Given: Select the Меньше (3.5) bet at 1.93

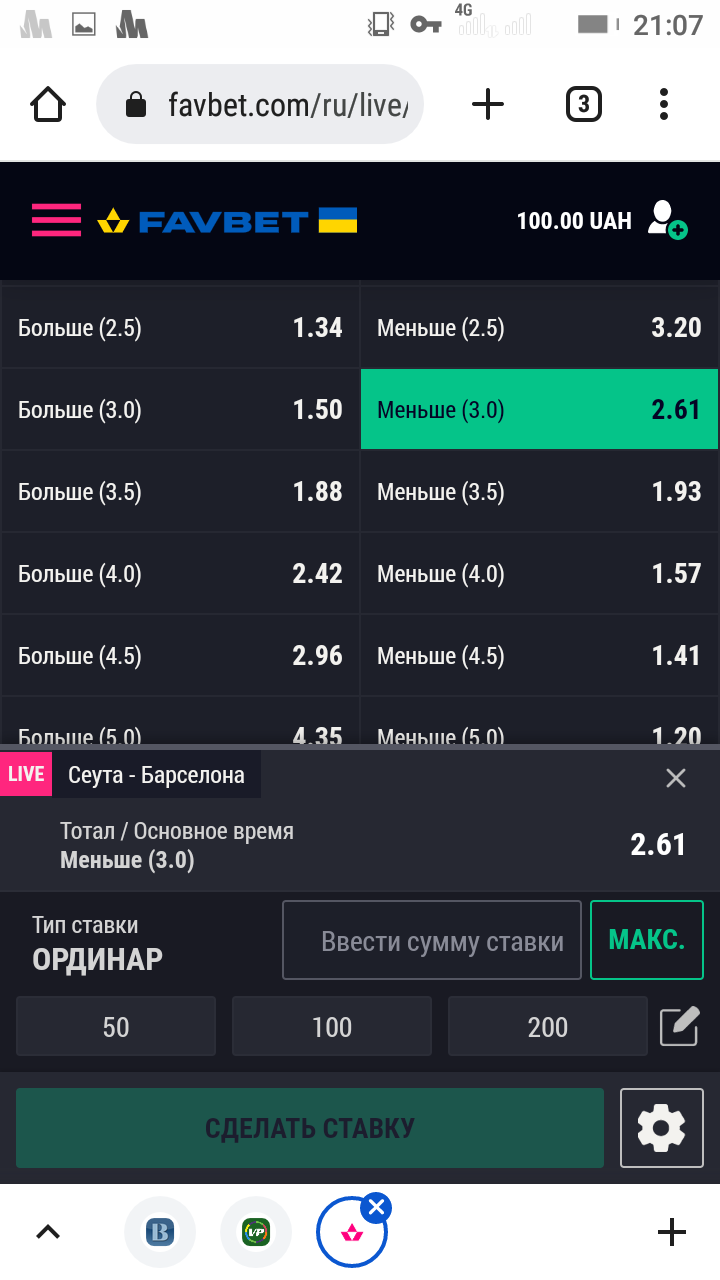Looking at the screenshot, I should (x=540, y=491).
